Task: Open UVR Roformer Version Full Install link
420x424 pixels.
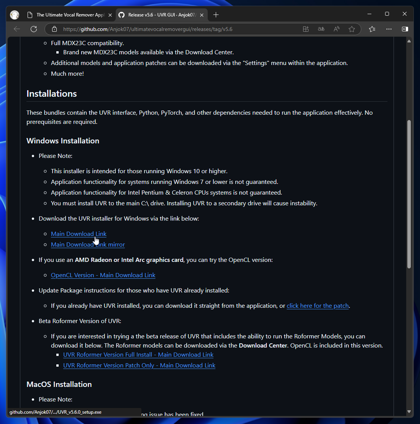Action: [x=138, y=355]
